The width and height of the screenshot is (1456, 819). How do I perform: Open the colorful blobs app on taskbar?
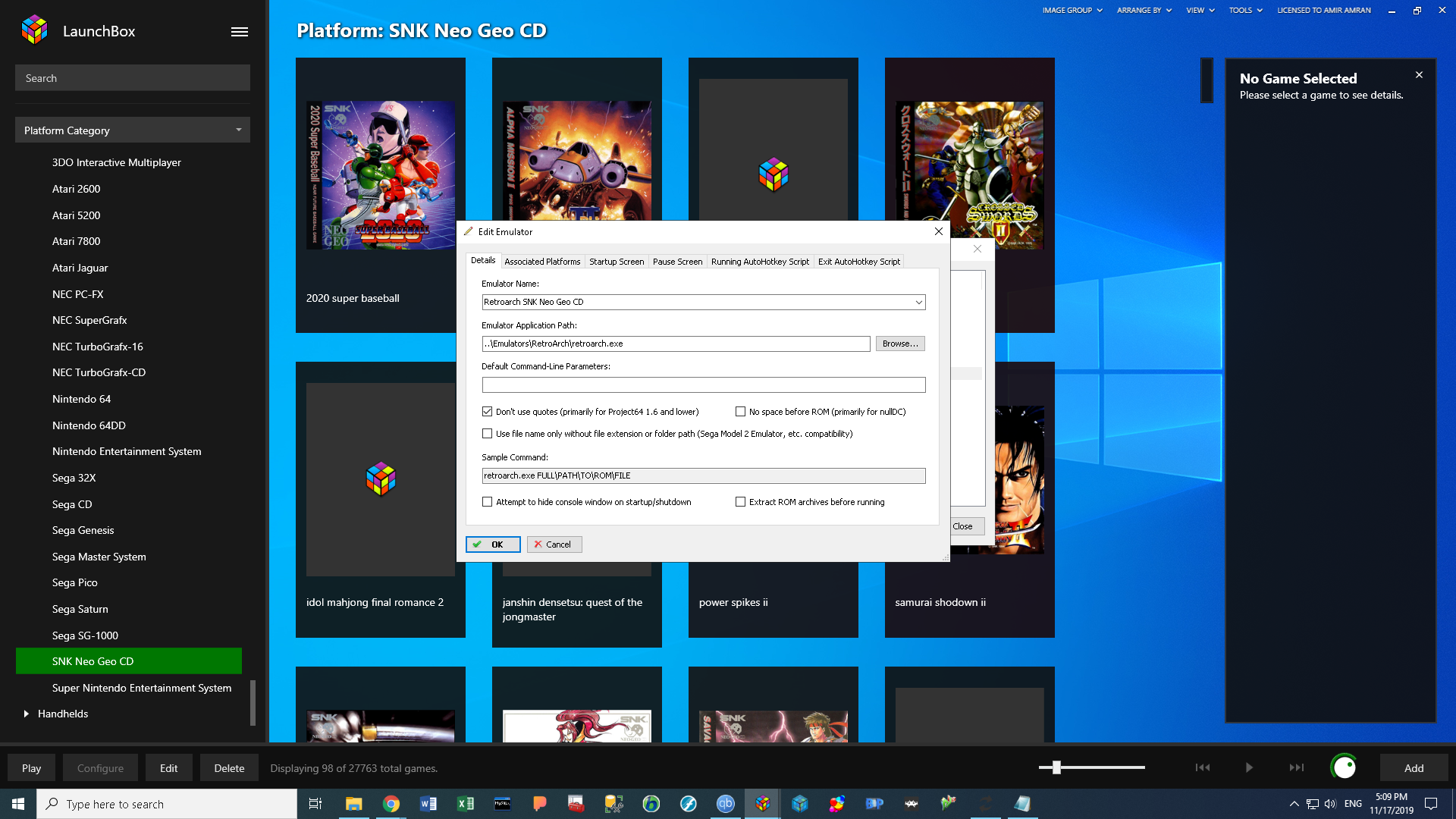pyautogui.click(x=837, y=804)
